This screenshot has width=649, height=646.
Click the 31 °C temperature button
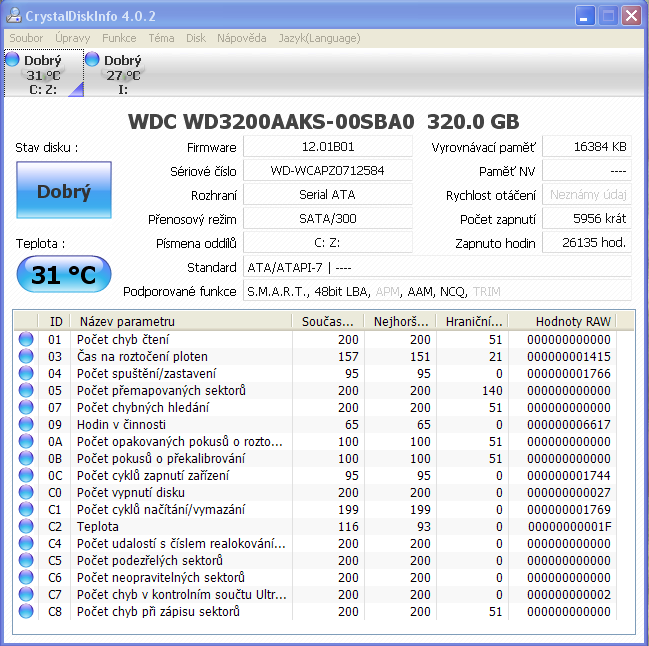click(x=63, y=275)
